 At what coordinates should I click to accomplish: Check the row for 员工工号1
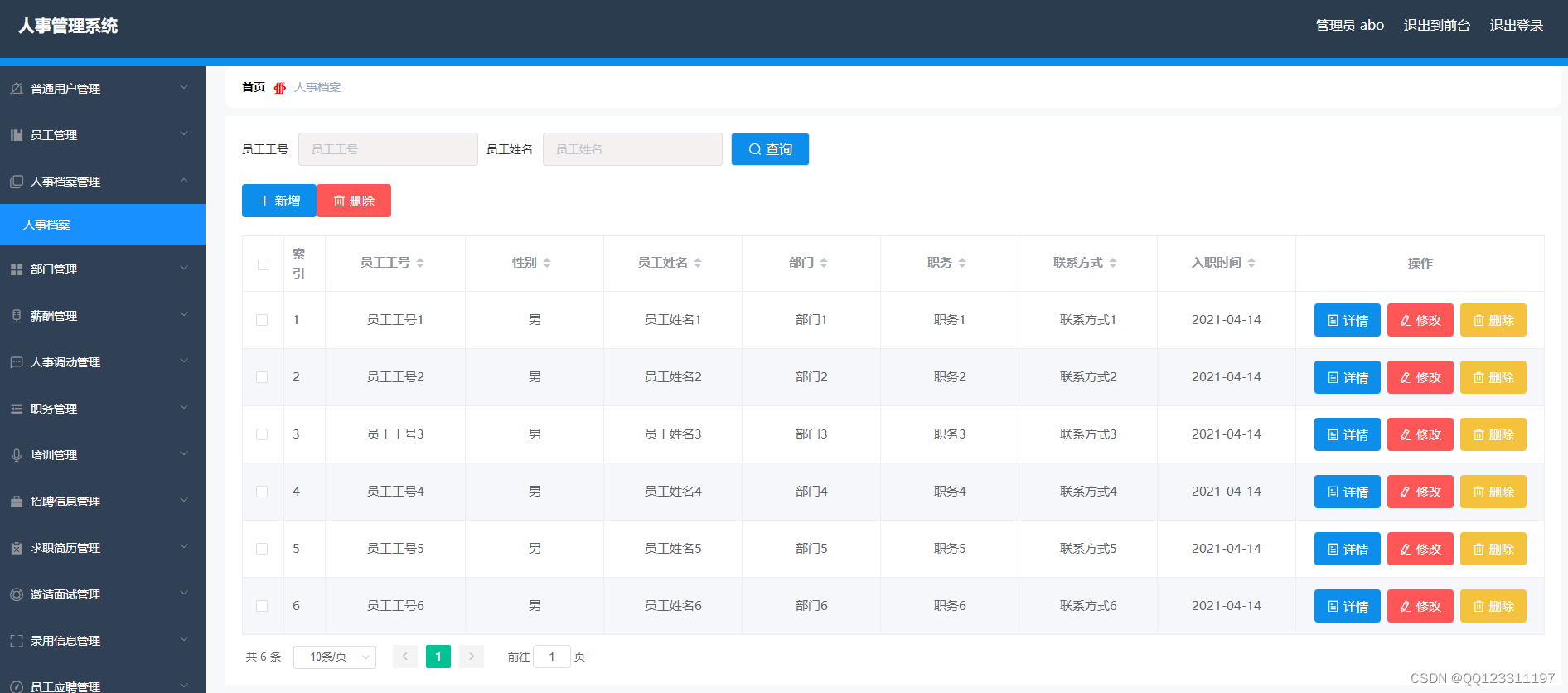pyautogui.click(x=262, y=320)
